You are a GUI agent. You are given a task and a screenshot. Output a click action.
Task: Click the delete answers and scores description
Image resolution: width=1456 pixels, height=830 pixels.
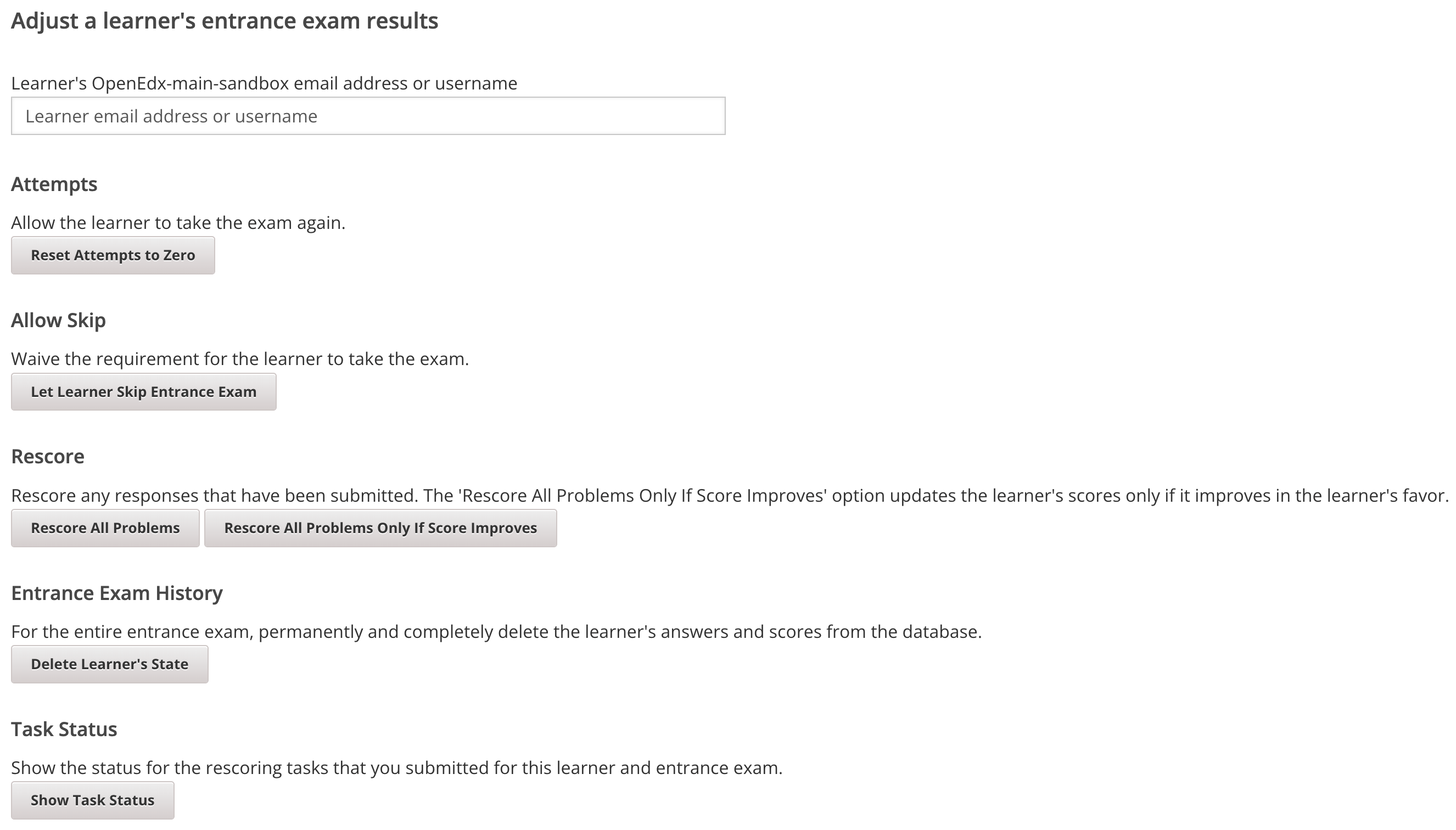[x=496, y=631]
